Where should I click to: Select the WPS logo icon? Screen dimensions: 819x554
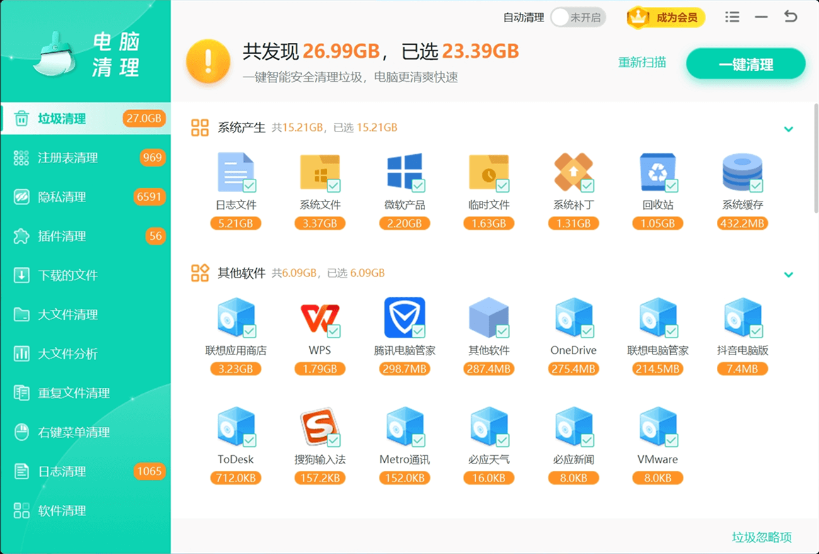(x=320, y=319)
